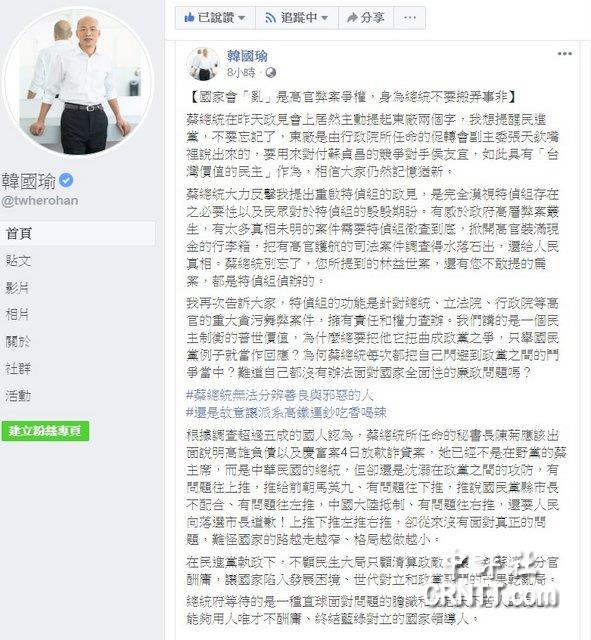Expand the 追蹤中 dropdown arrow

pyautogui.click(x=324, y=18)
